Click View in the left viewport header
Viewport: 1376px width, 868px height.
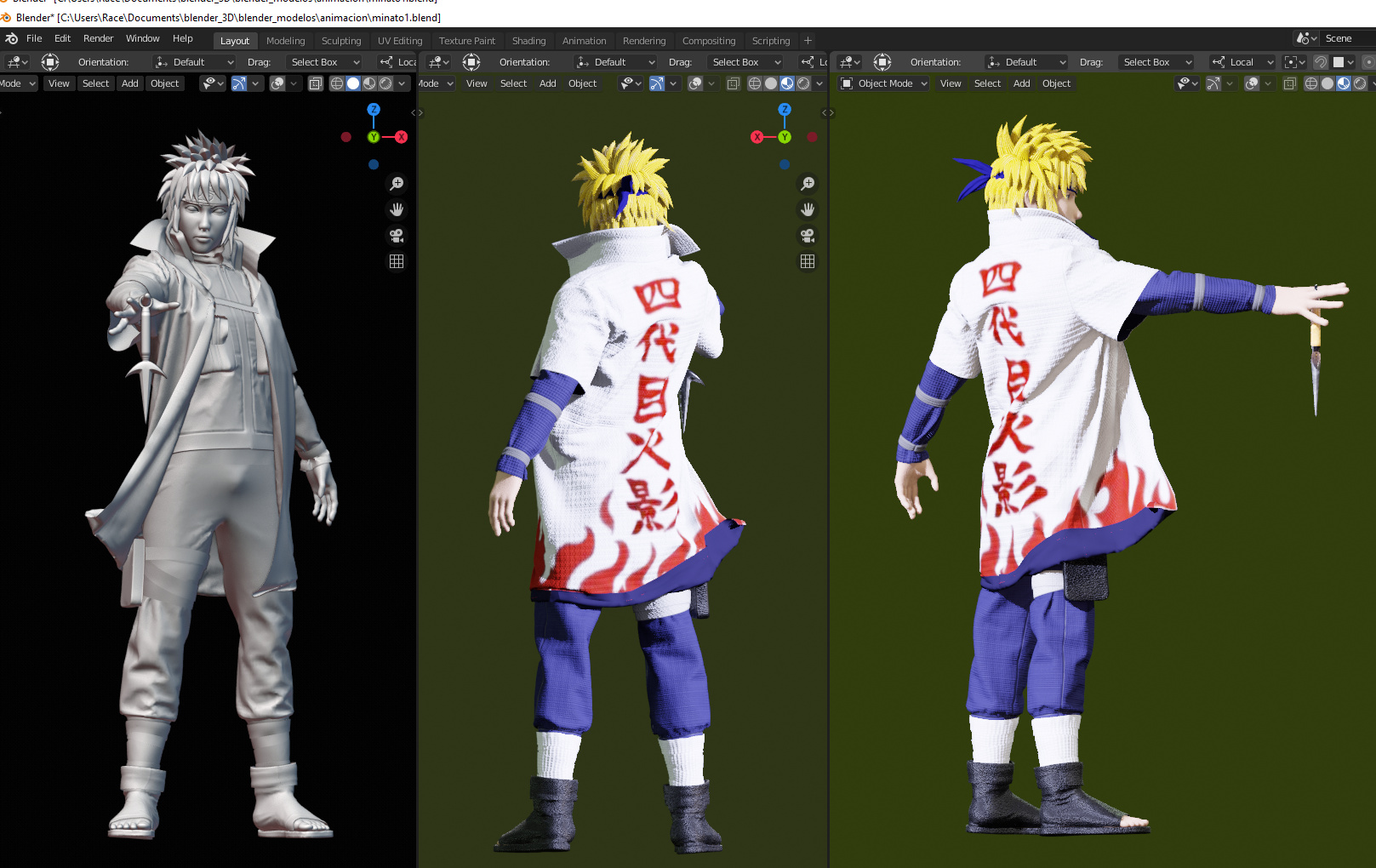click(x=59, y=83)
